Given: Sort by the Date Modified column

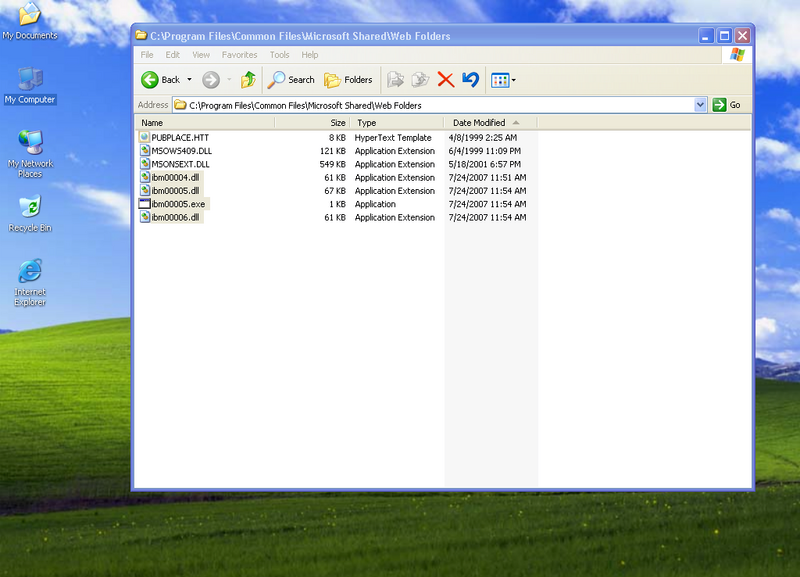Looking at the screenshot, I should pos(490,122).
